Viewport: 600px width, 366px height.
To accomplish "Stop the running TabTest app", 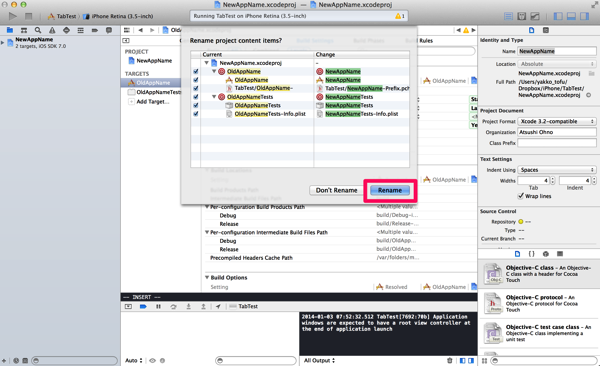I will click(x=28, y=16).
